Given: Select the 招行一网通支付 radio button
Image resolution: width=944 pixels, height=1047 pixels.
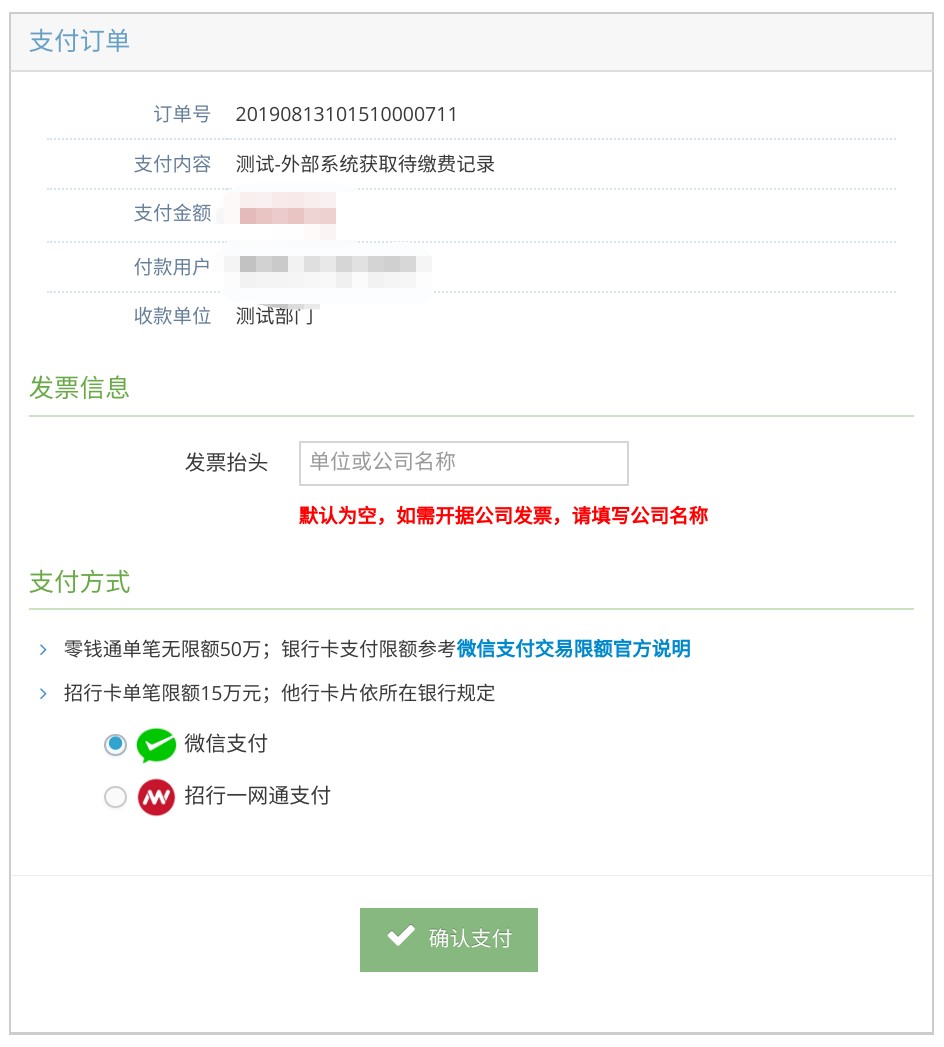Looking at the screenshot, I should (x=116, y=797).
